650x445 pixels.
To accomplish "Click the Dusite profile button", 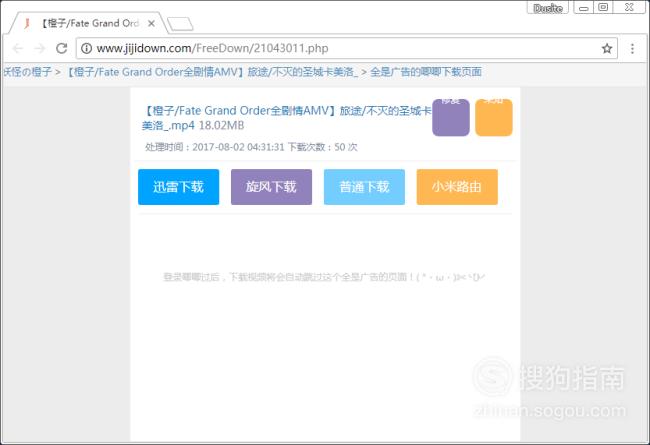I will click(548, 8).
